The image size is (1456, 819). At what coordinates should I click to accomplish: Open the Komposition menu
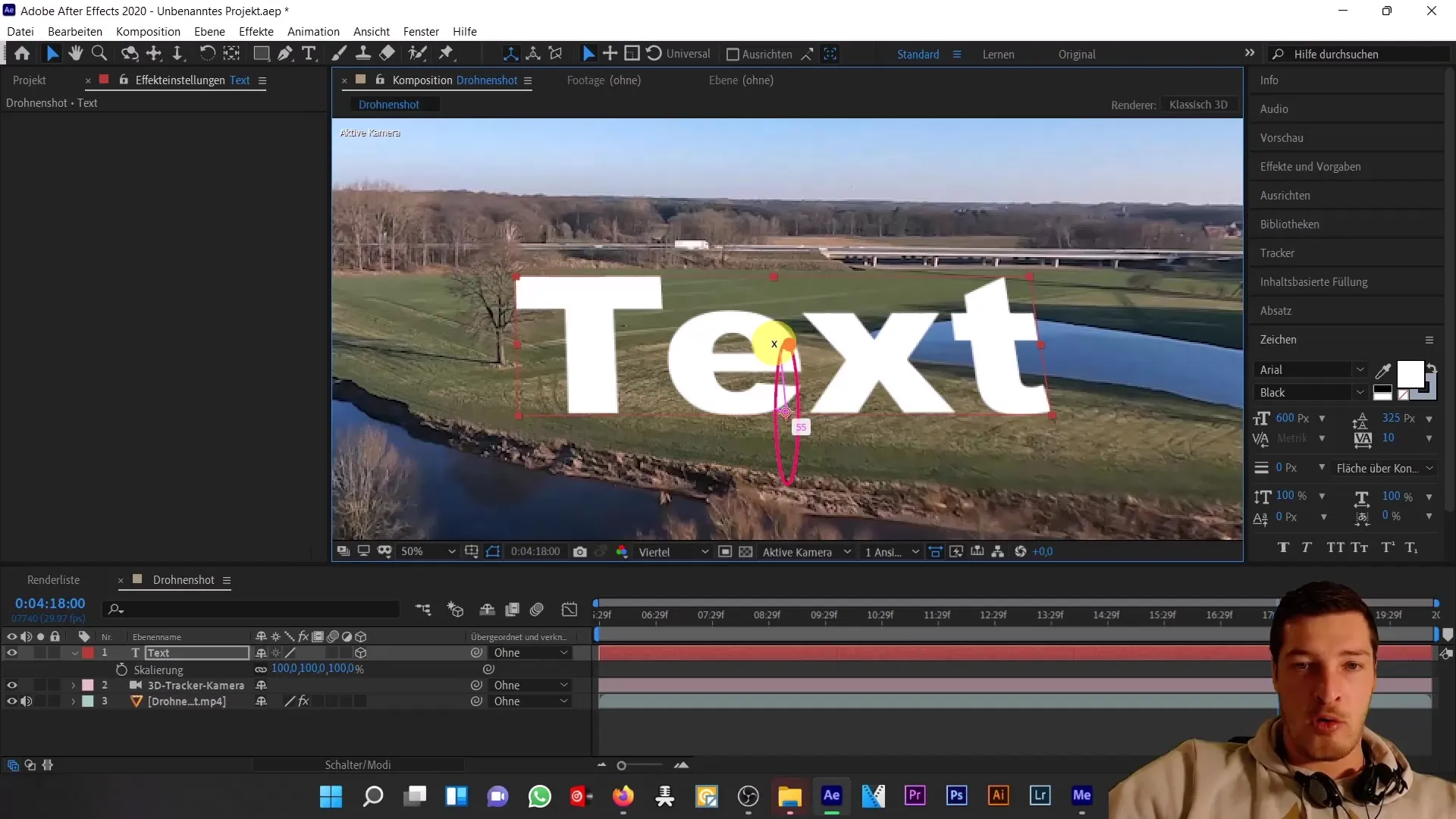pyautogui.click(x=148, y=31)
